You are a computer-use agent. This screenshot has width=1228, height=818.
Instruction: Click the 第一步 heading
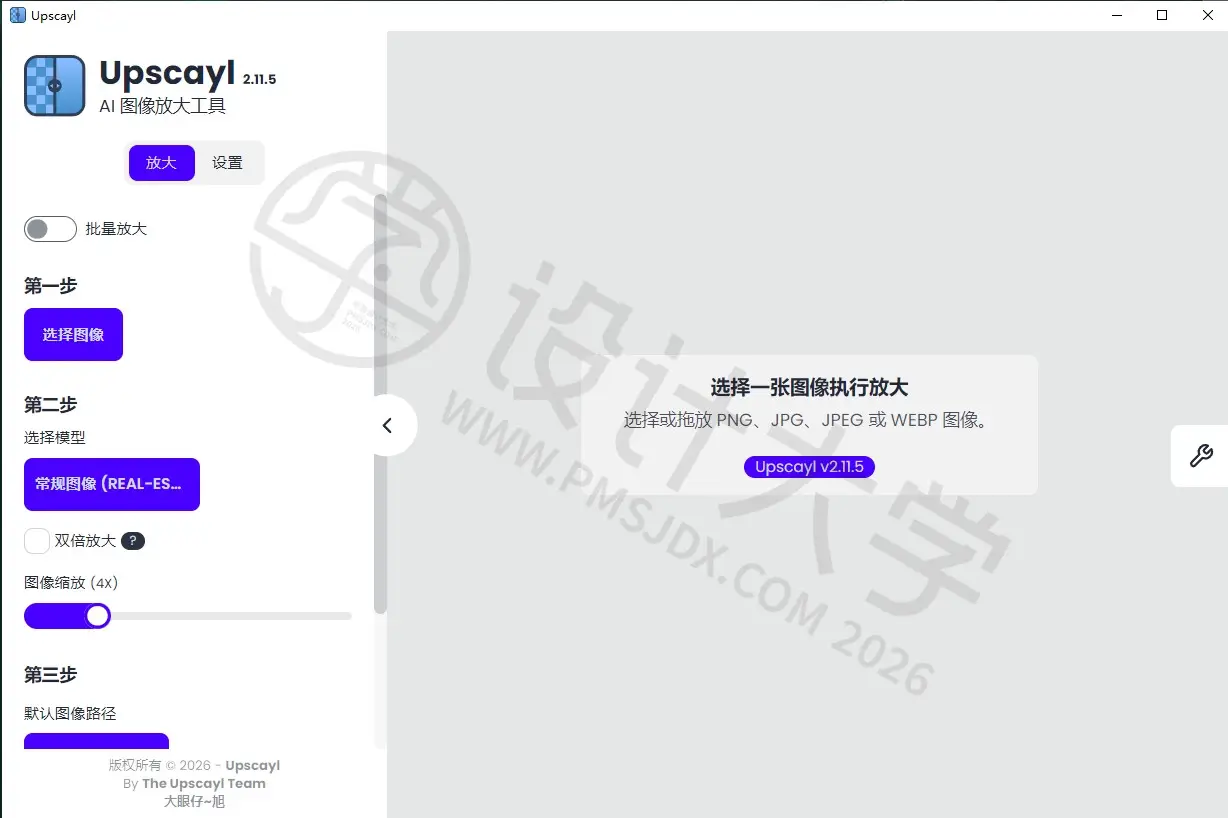[x=50, y=286]
